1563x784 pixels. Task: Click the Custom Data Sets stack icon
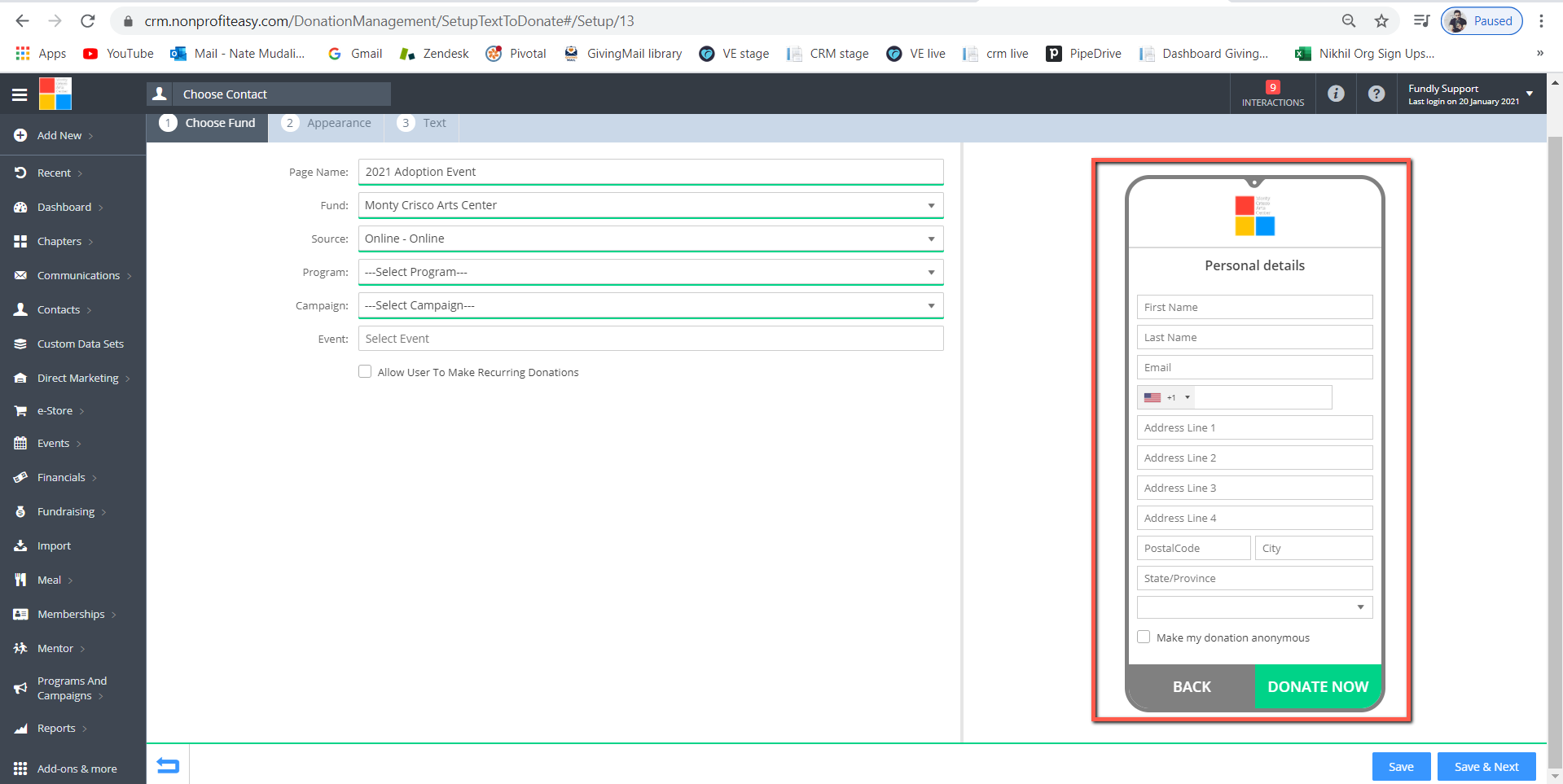20,344
